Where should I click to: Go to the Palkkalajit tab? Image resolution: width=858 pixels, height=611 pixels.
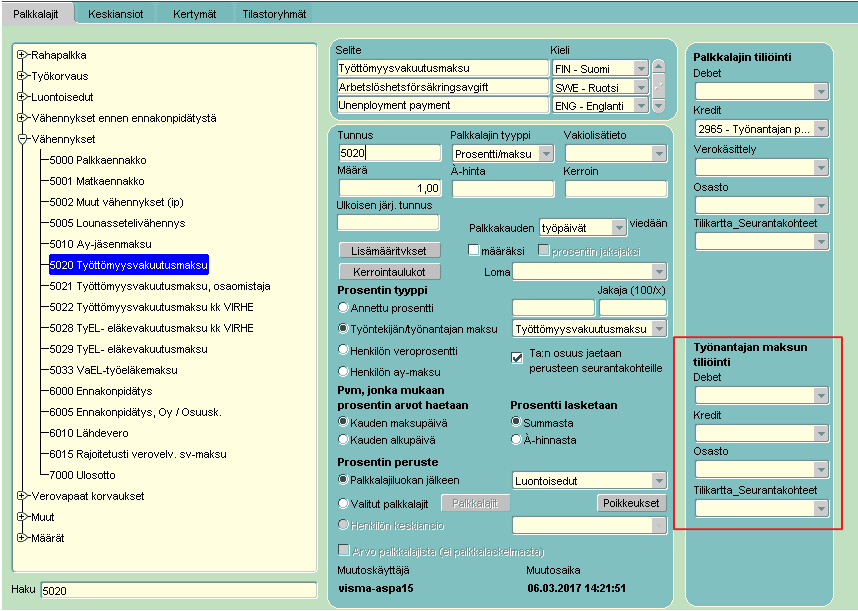click(36, 14)
